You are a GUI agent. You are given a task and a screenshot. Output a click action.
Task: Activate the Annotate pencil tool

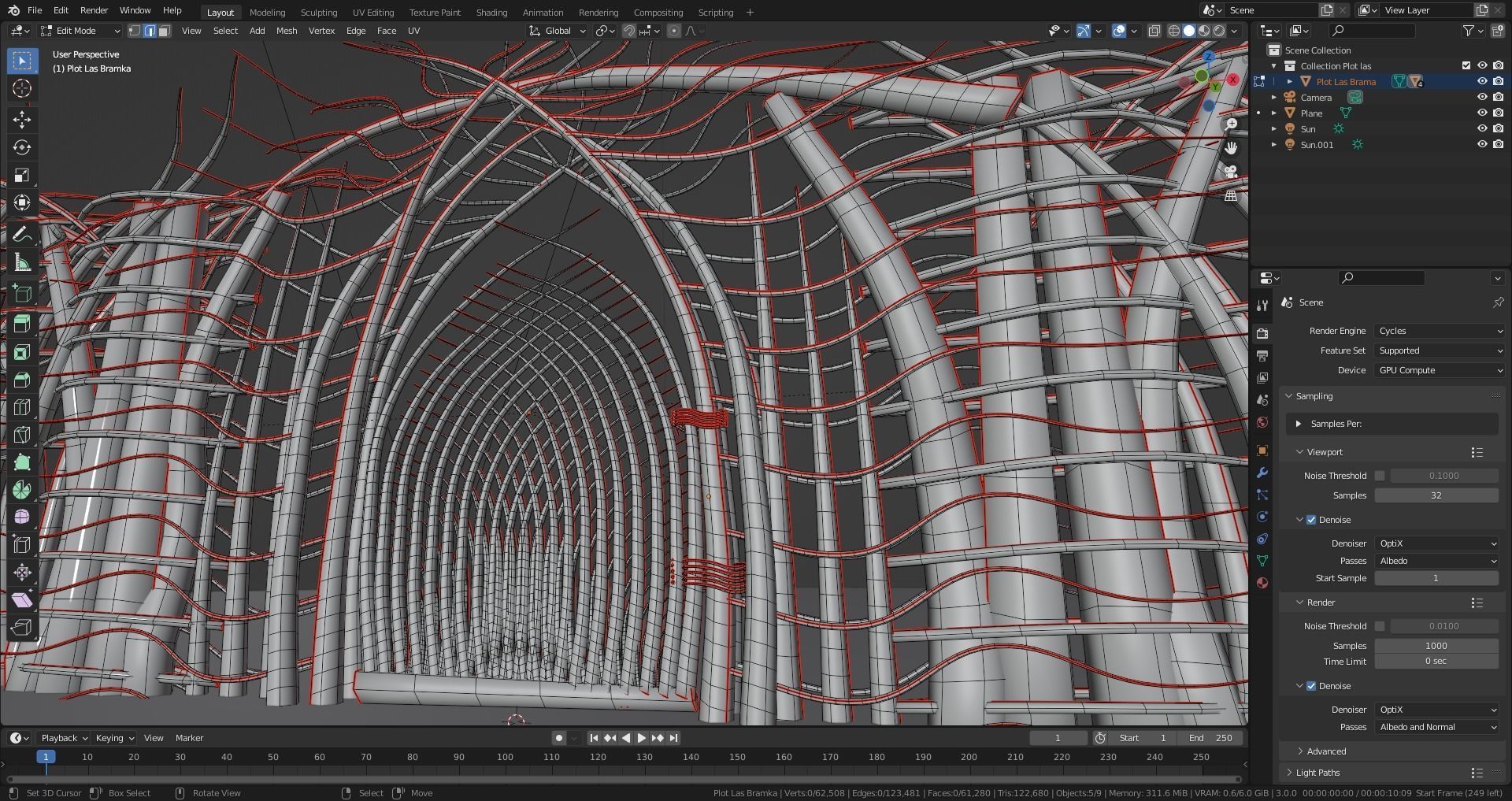point(22,235)
